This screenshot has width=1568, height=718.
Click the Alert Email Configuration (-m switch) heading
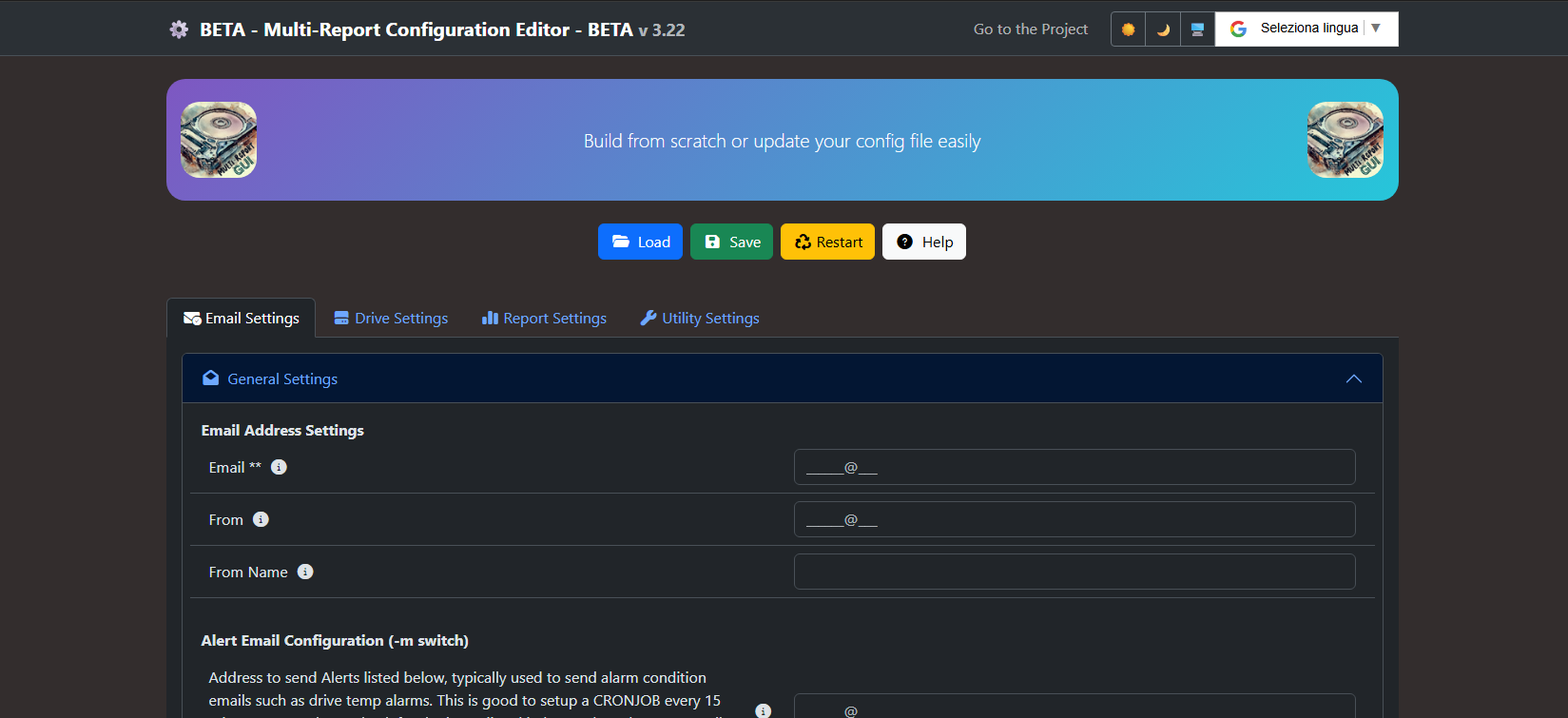click(335, 640)
